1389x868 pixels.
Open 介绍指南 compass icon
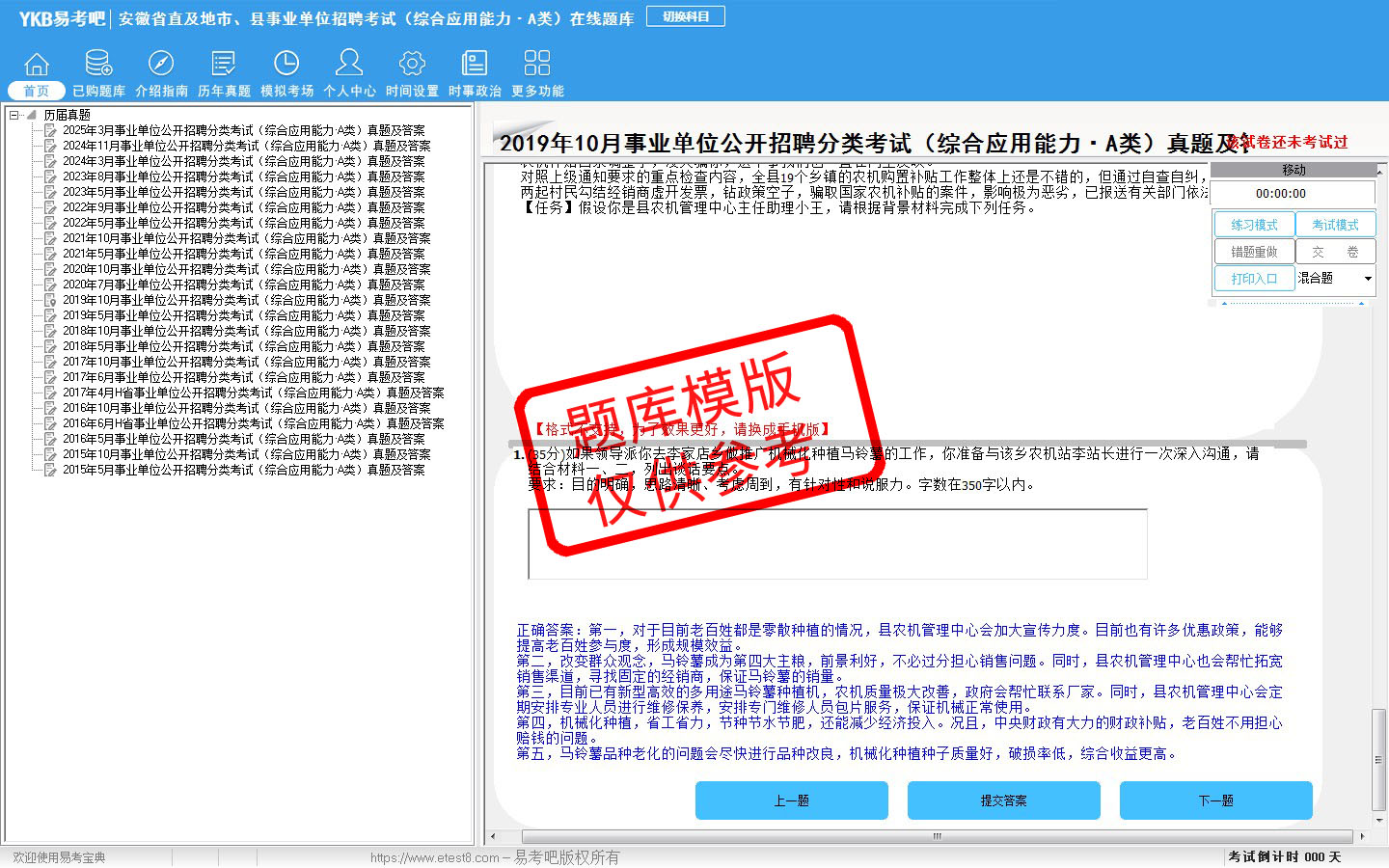click(x=161, y=65)
